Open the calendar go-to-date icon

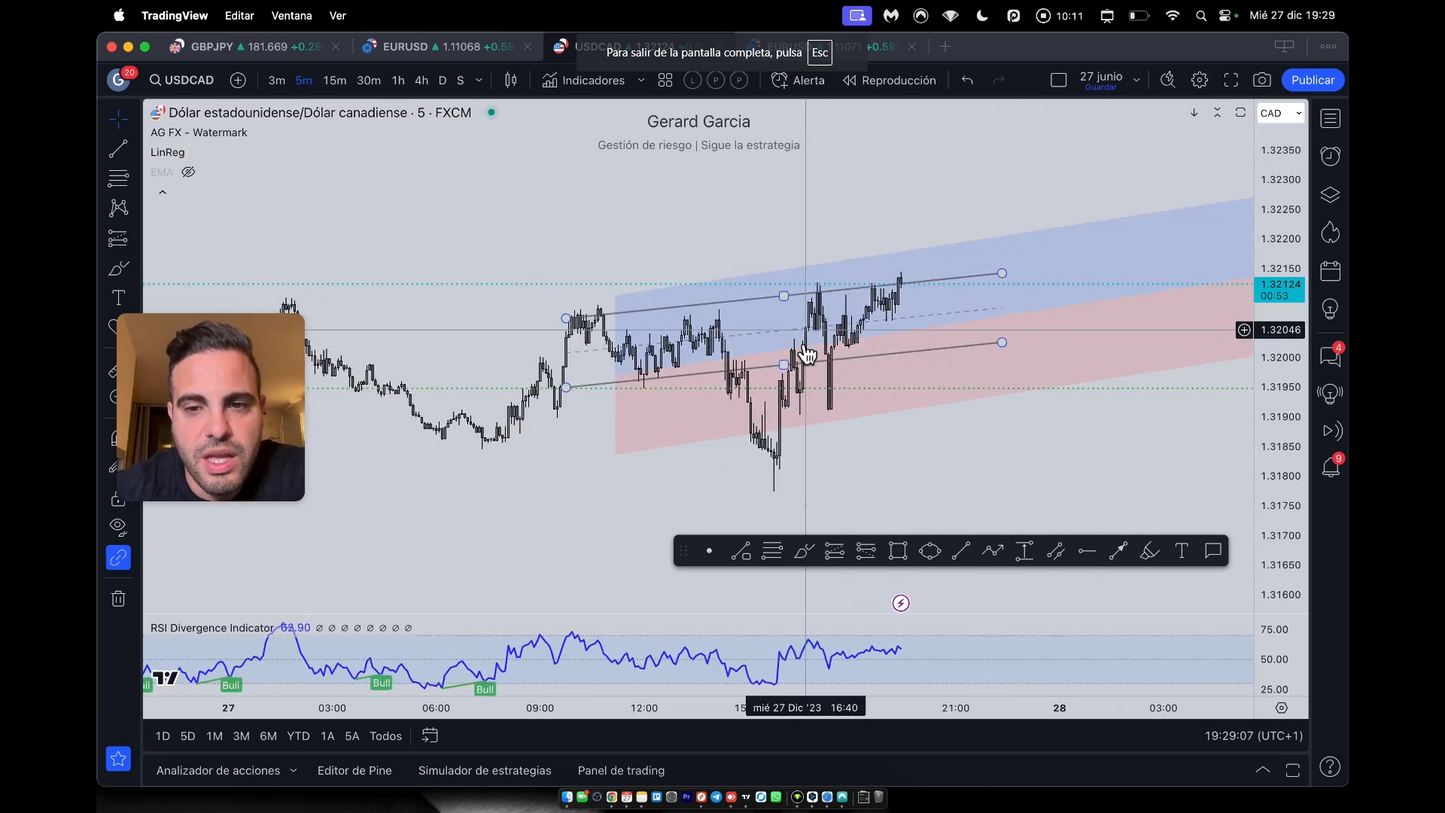click(x=430, y=736)
